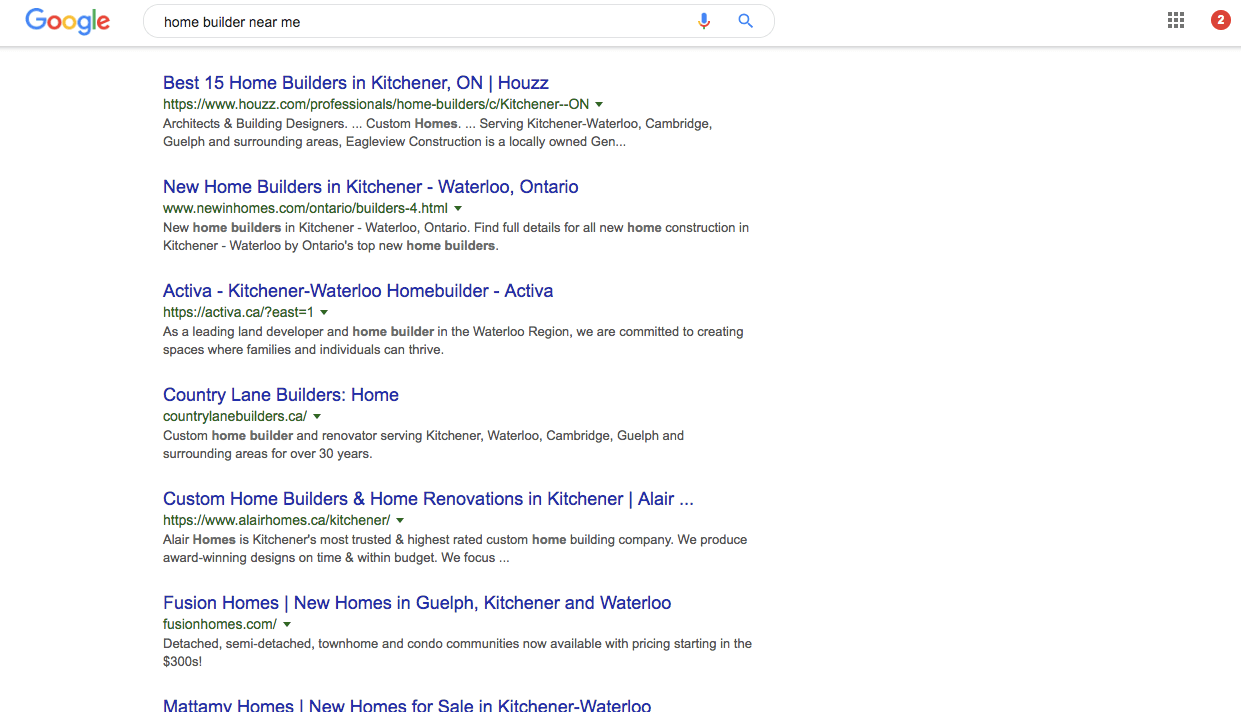Open the Google apps grid

coord(1176,20)
